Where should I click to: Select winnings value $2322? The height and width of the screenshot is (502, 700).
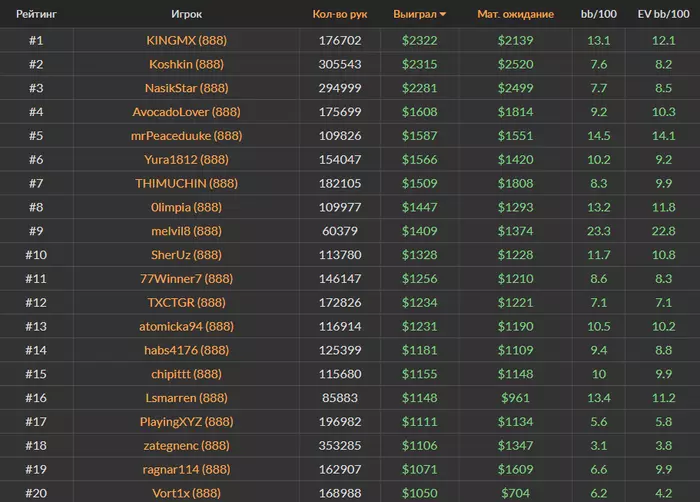(419, 41)
